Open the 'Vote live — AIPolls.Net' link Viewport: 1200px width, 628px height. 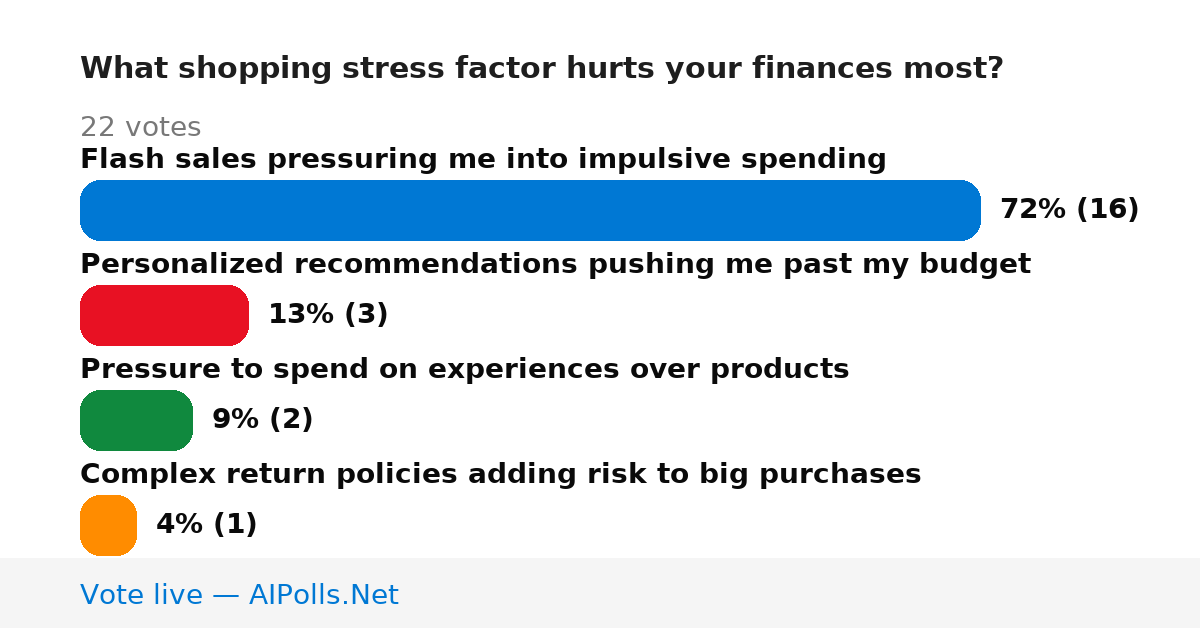point(239,595)
